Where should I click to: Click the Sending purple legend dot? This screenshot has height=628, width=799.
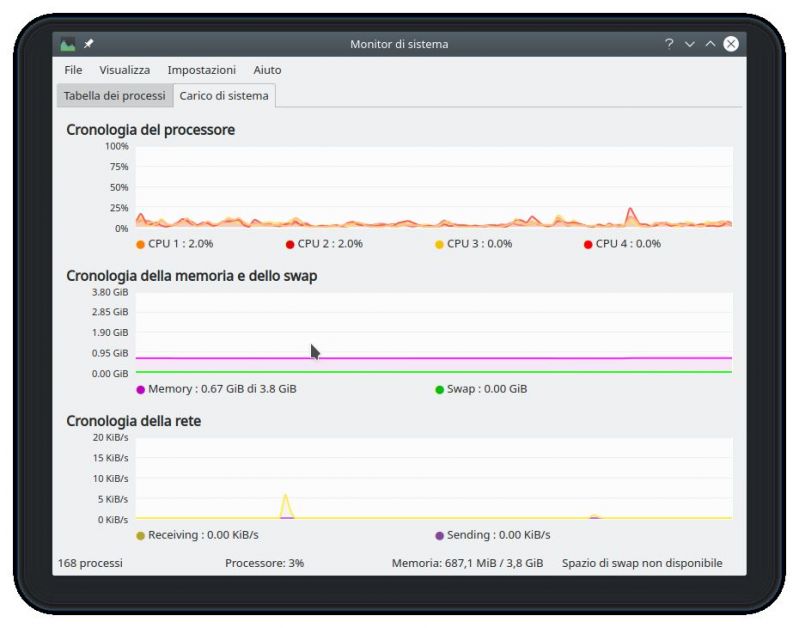coord(439,536)
